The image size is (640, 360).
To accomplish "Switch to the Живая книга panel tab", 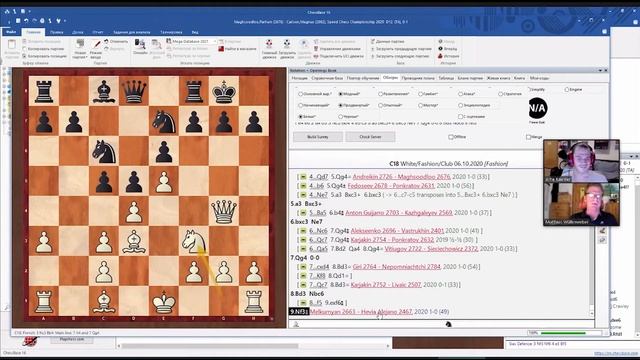I will [498, 78].
